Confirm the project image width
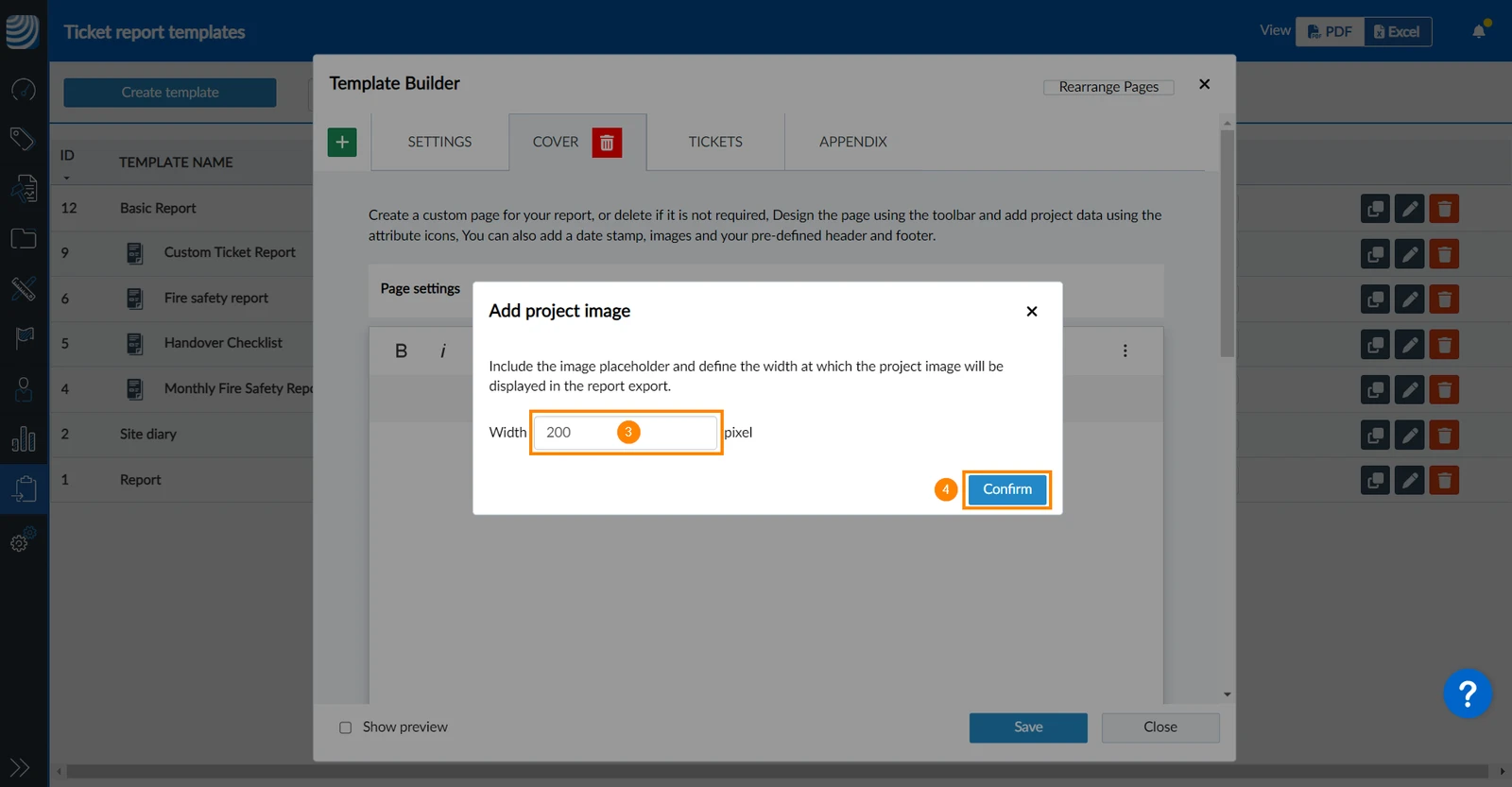This screenshot has width=1512, height=787. pos(1007,489)
